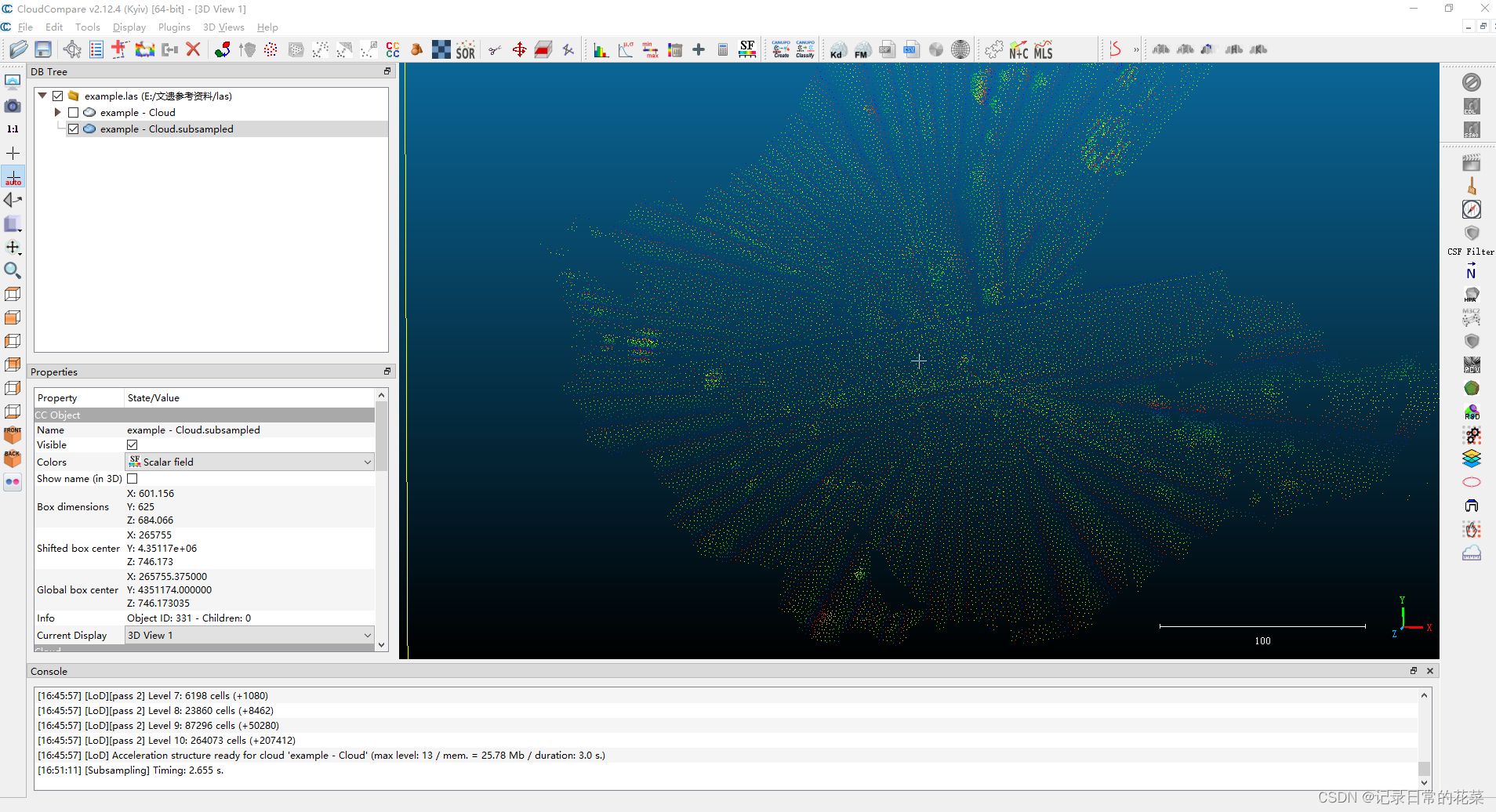Float the Console panel
Image resolution: width=1496 pixels, height=812 pixels.
click(x=1414, y=671)
